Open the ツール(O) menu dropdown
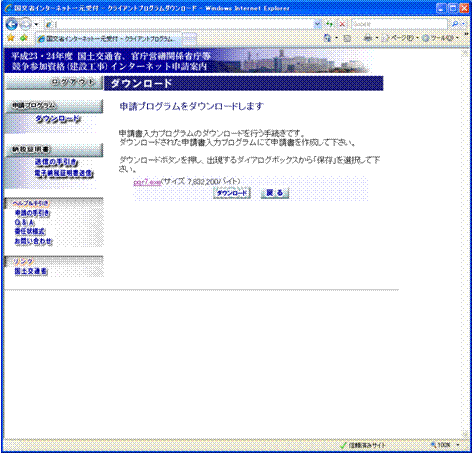 point(441,38)
